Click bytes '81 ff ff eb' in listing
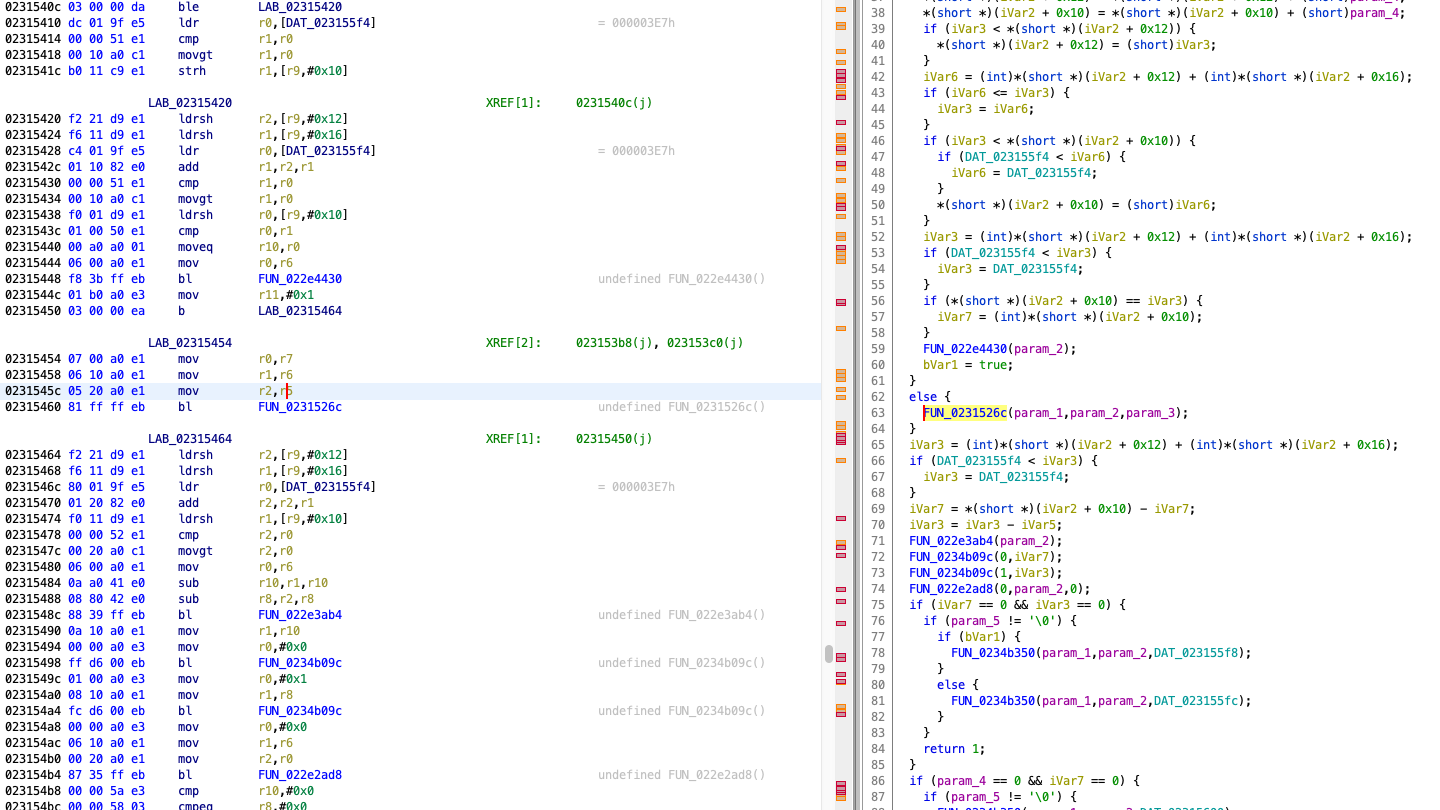Screen dimensions: 1440x810 (x=107, y=407)
